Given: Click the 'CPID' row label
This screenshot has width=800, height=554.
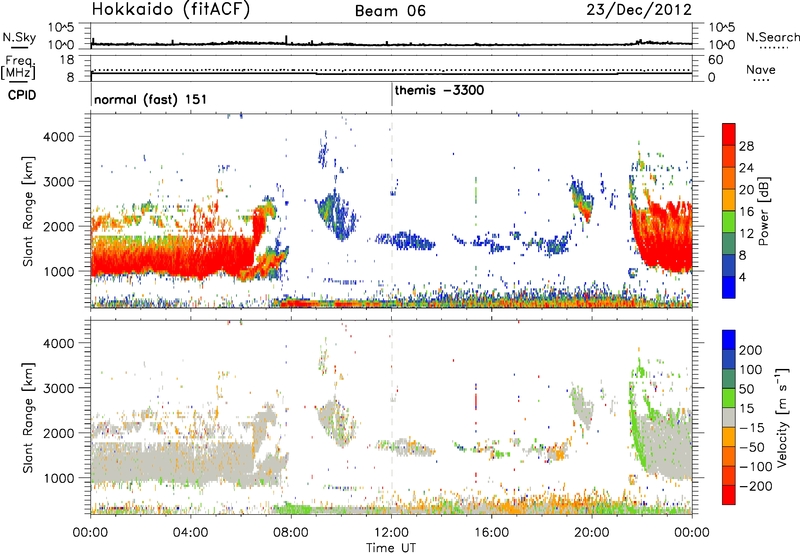Looking at the screenshot, I should (x=22, y=95).
